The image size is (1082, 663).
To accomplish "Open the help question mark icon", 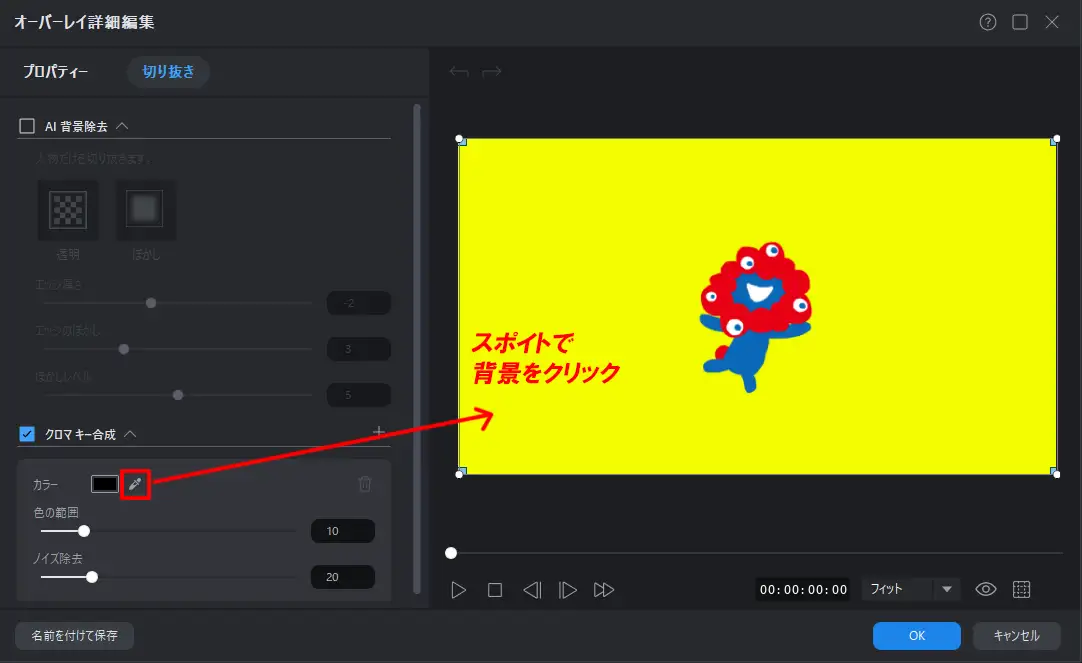I will pyautogui.click(x=988, y=22).
